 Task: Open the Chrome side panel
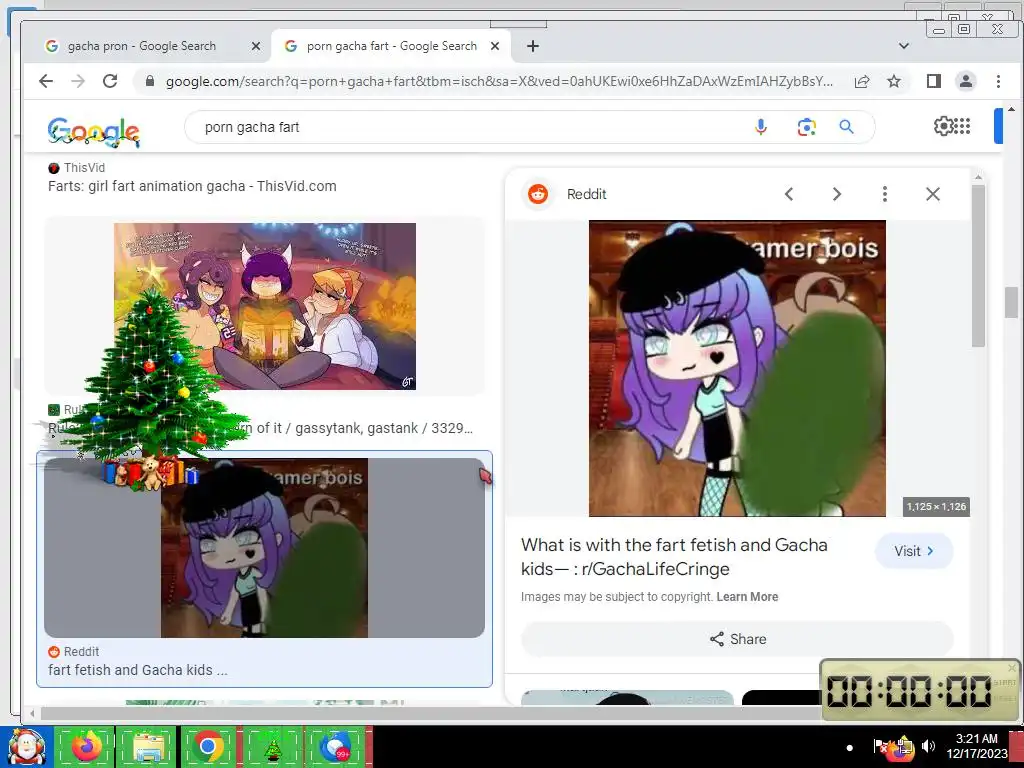click(x=934, y=81)
